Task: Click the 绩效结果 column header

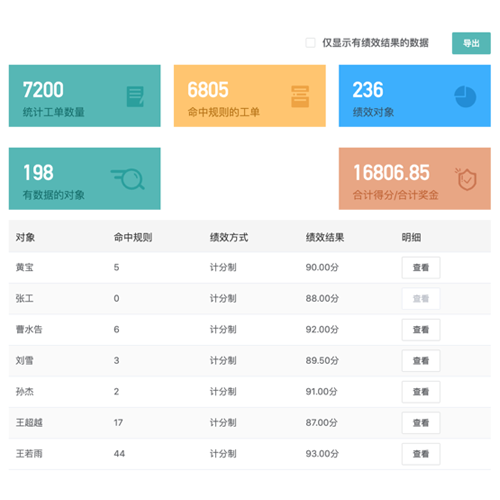Action: coord(325,237)
